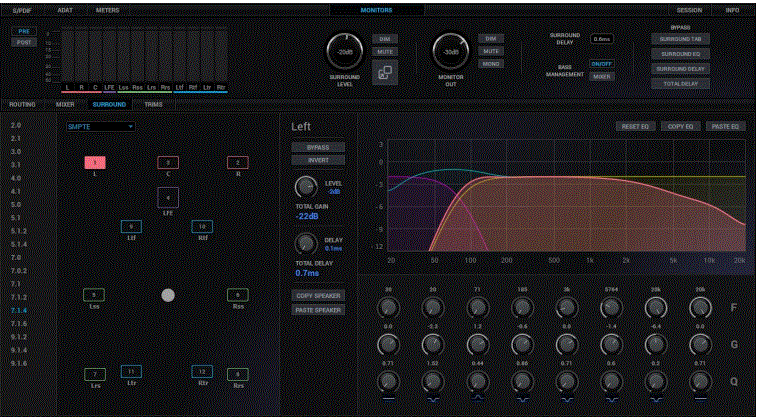760x418 pixels.
Task: Select the Rrs rear surround speaker box
Action: click(238, 374)
